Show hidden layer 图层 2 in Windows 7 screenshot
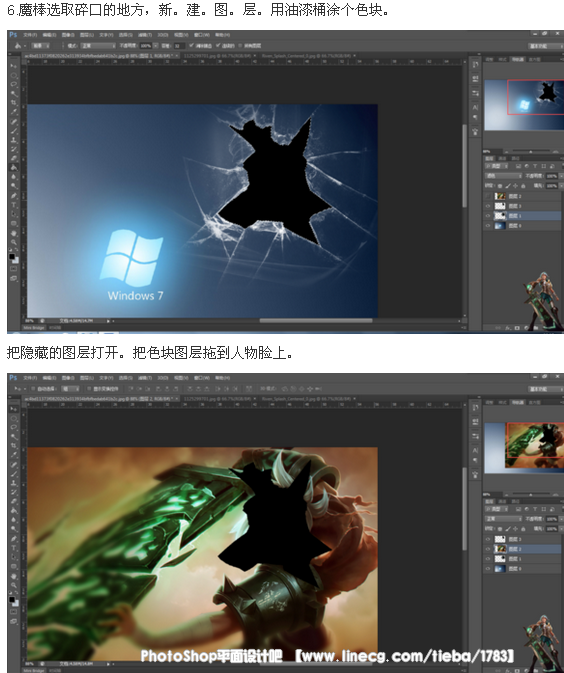564x673 pixels. (488, 196)
